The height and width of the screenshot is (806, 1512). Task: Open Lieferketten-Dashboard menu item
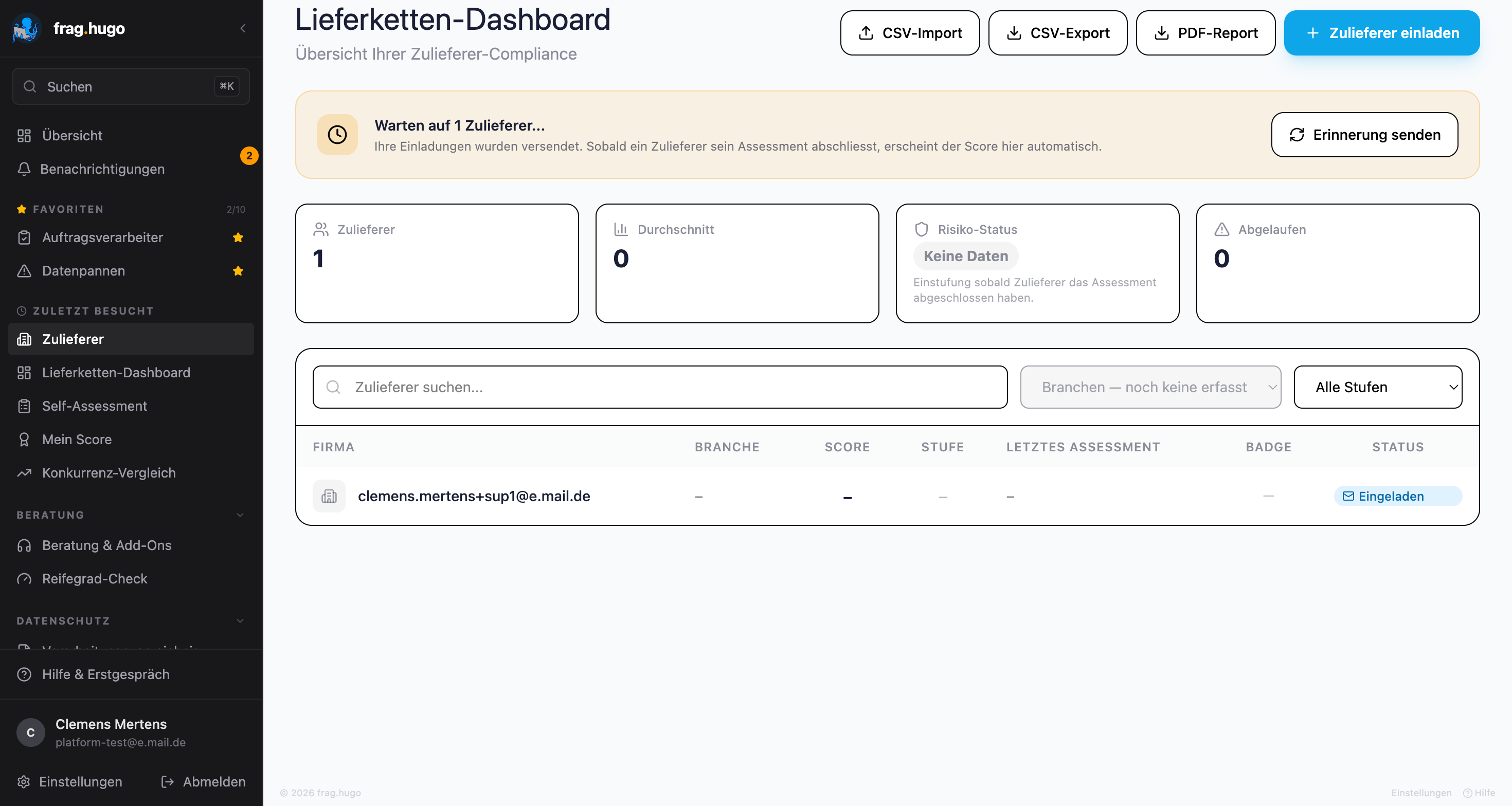131,373
